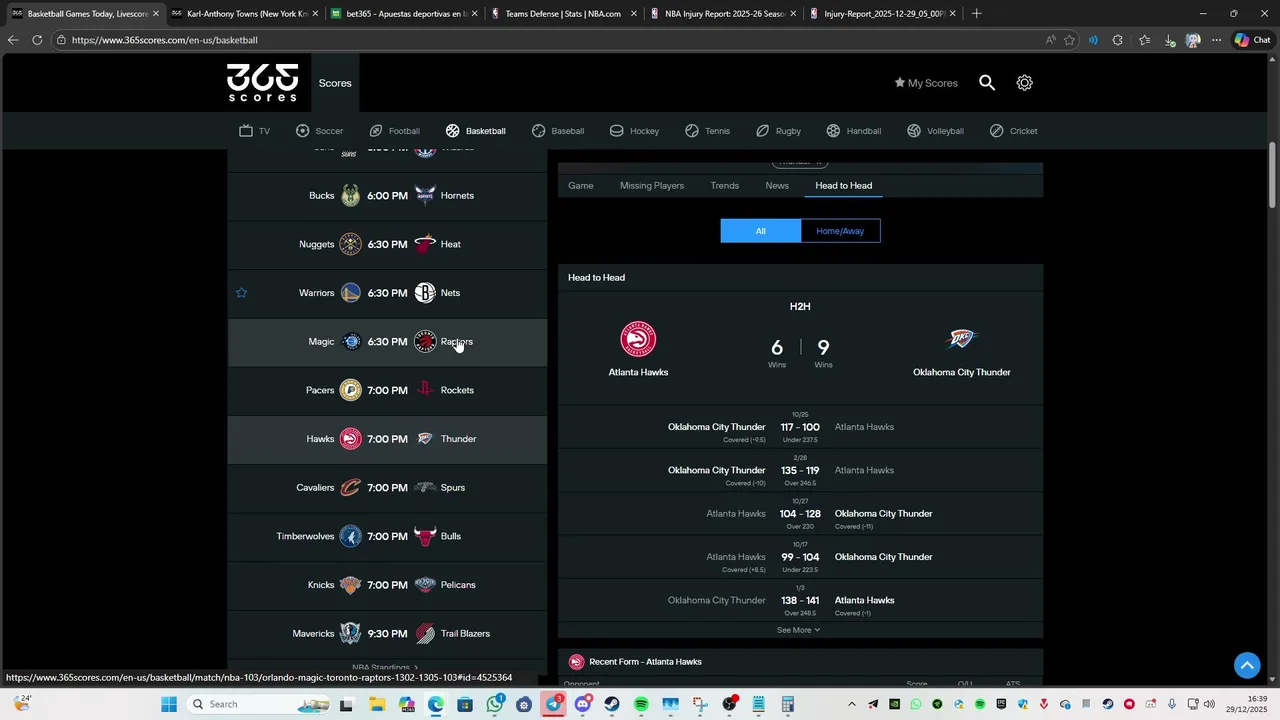This screenshot has width=1280, height=720.
Task: Click the Rockets team logo
Action: point(425,390)
